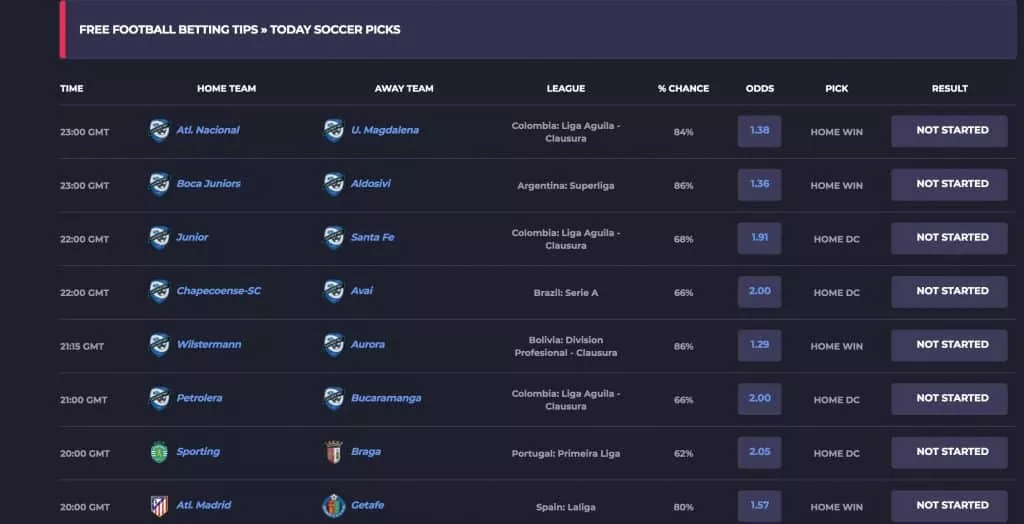Open the Junior team link
This screenshot has height=524, width=1024.
pos(192,238)
